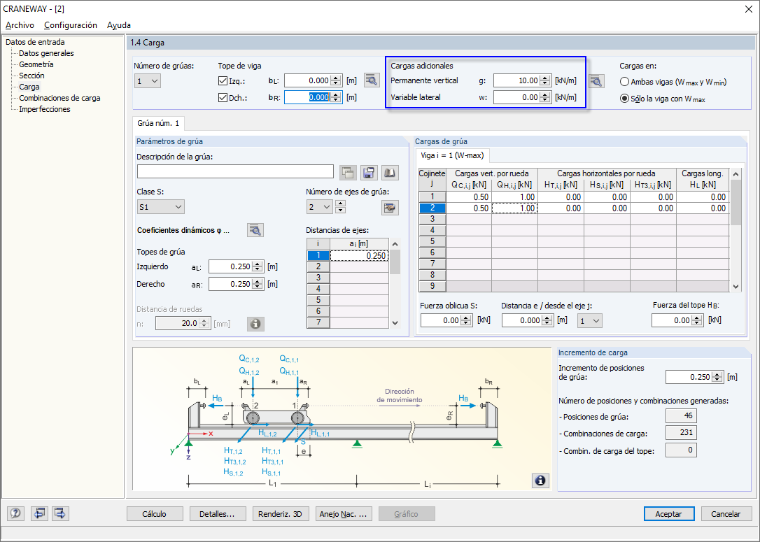760x542 pixels.
Task: Open crane library book icon
Action: point(390,172)
